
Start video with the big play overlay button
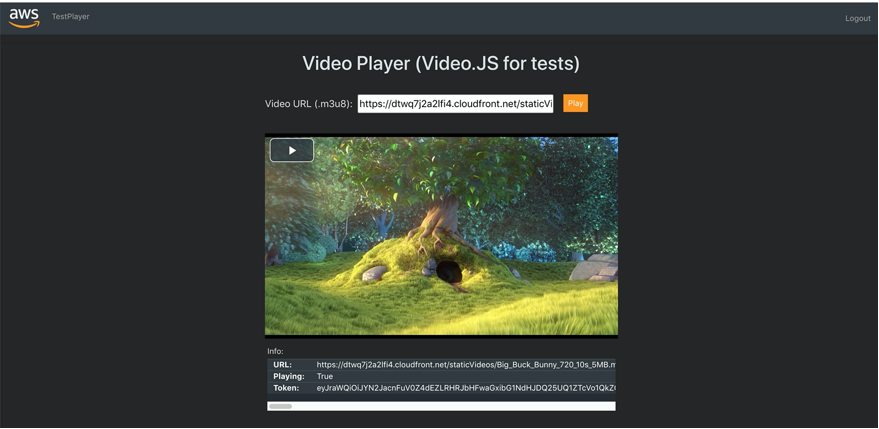point(292,150)
